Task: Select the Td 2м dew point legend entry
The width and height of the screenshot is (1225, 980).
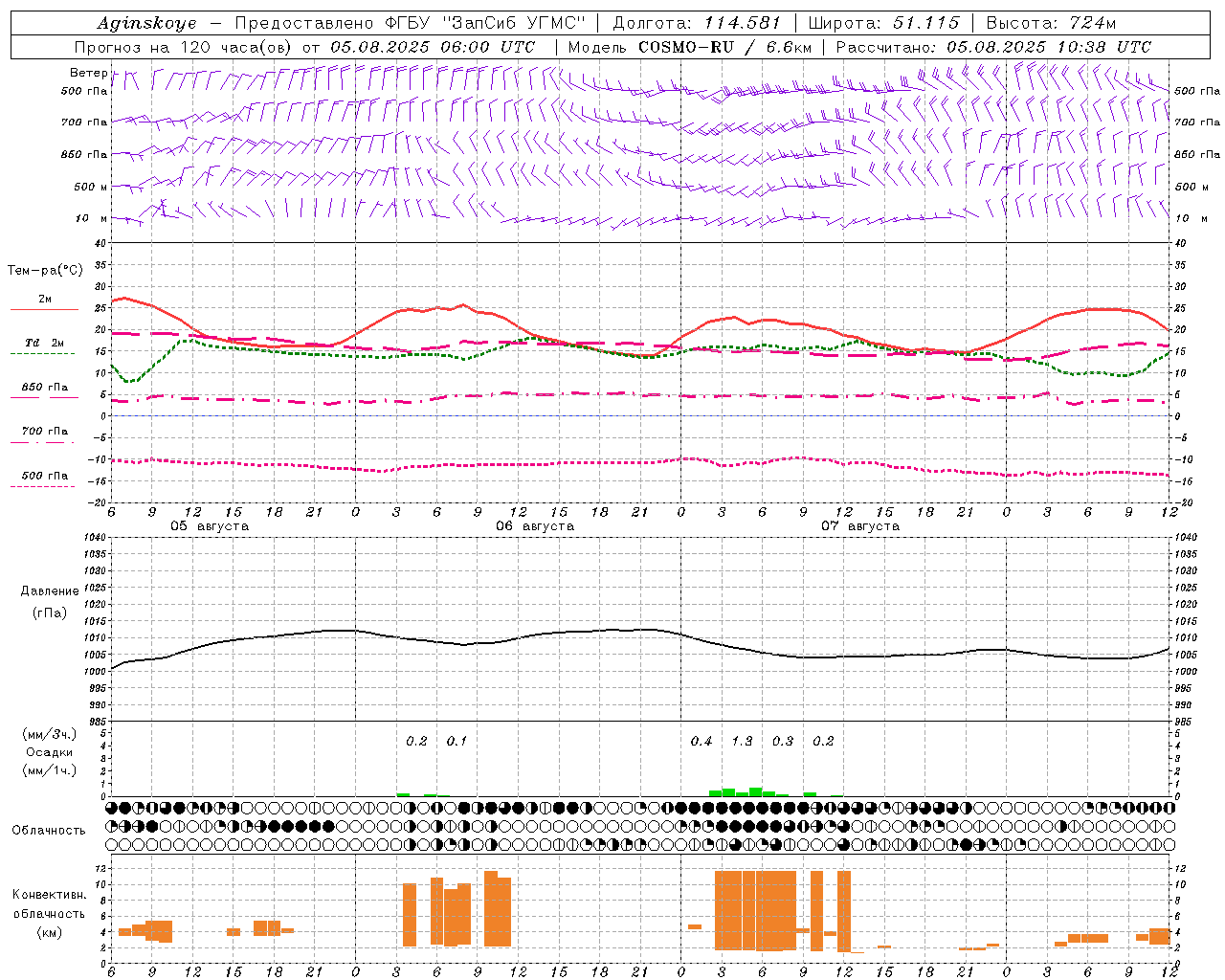Action: 45,343
